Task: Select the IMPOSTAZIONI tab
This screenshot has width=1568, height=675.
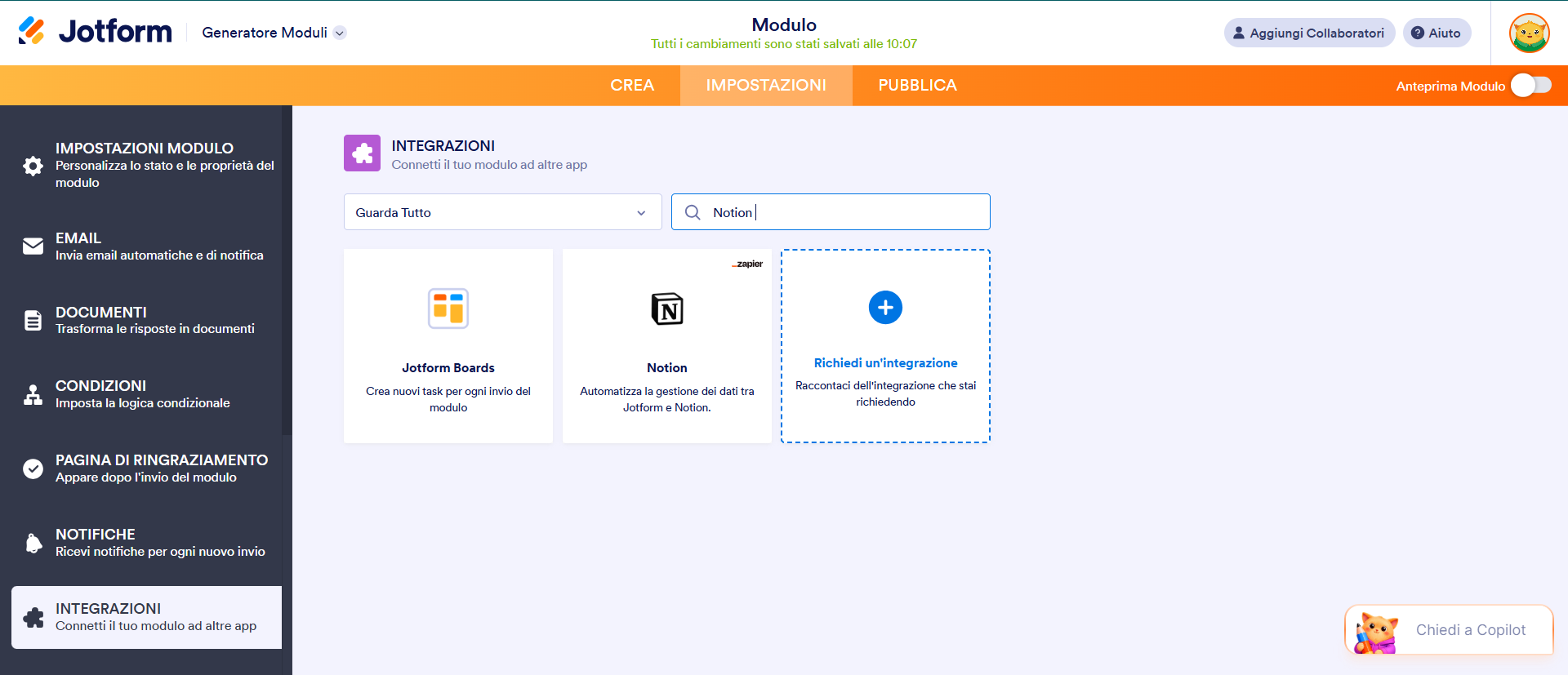Action: [766, 85]
